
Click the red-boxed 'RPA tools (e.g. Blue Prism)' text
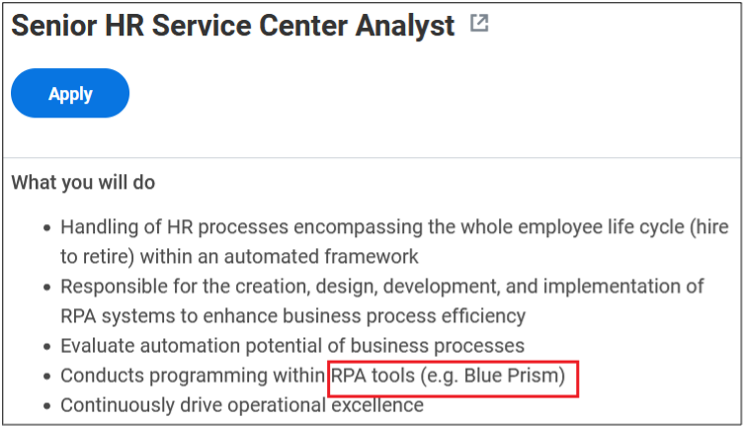[x=448, y=376]
